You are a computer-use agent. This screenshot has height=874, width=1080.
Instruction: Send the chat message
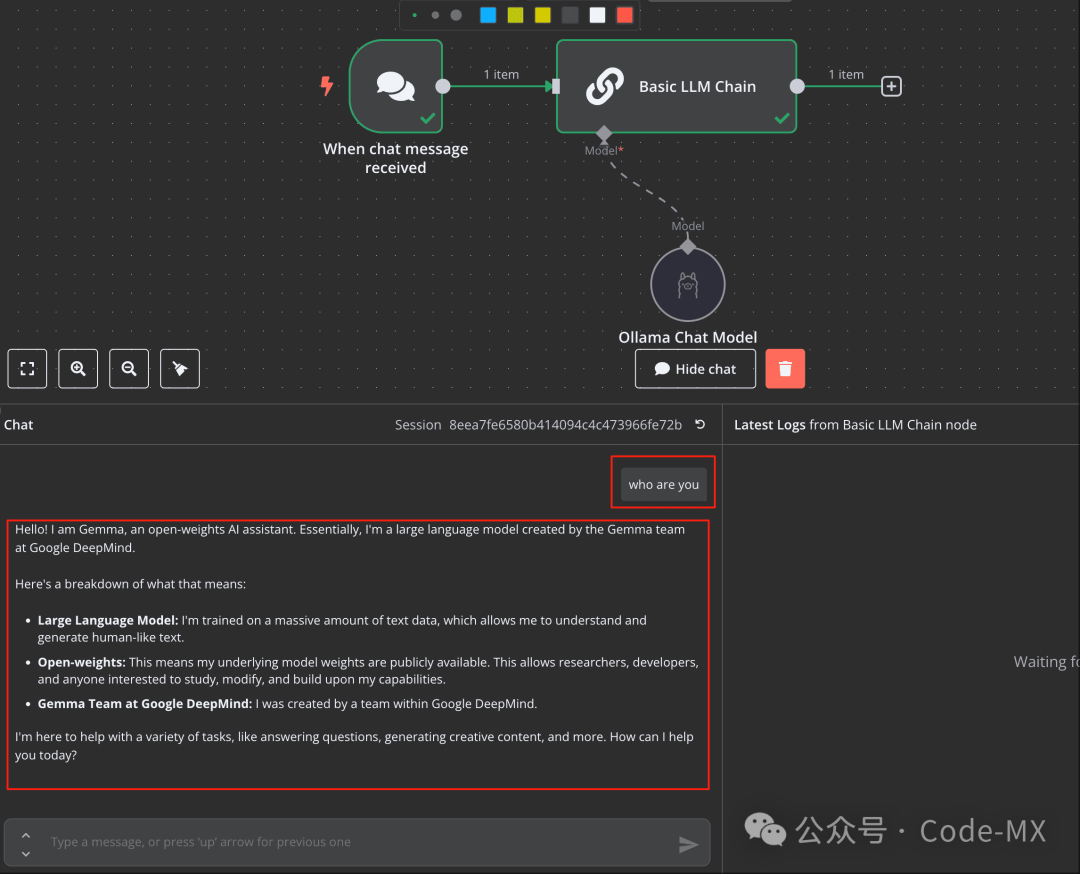[688, 844]
